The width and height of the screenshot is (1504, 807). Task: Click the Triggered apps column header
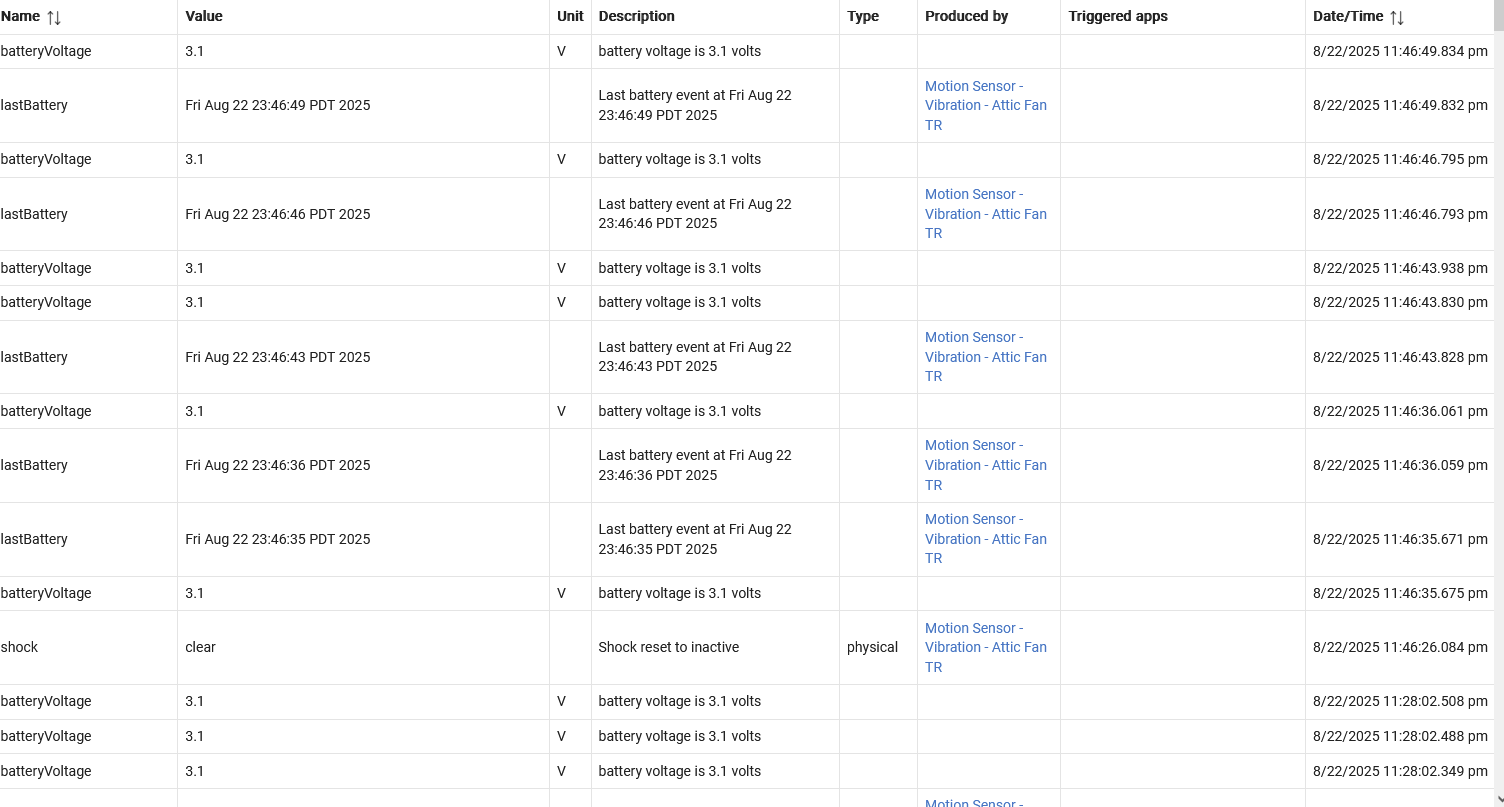(x=1118, y=16)
